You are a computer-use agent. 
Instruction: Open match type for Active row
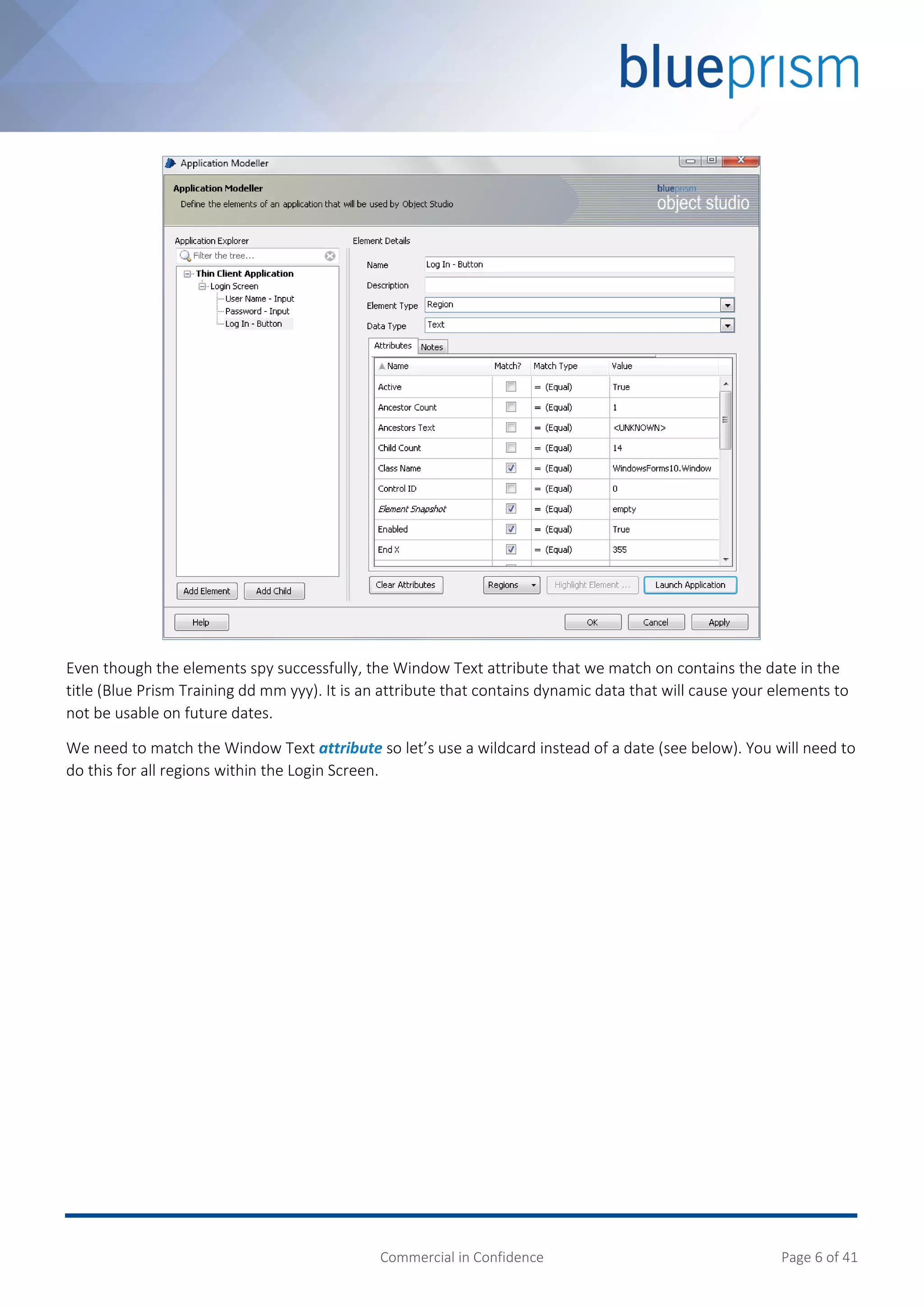click(569, 387)
